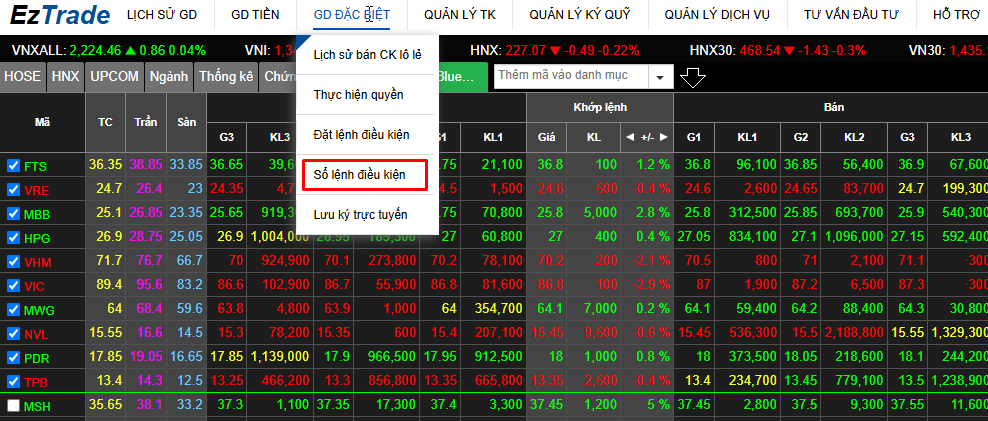Switch to the Ngành tab
Viewport: 988px width, 421px height.
pyautogui.click(x=169, y=77)
